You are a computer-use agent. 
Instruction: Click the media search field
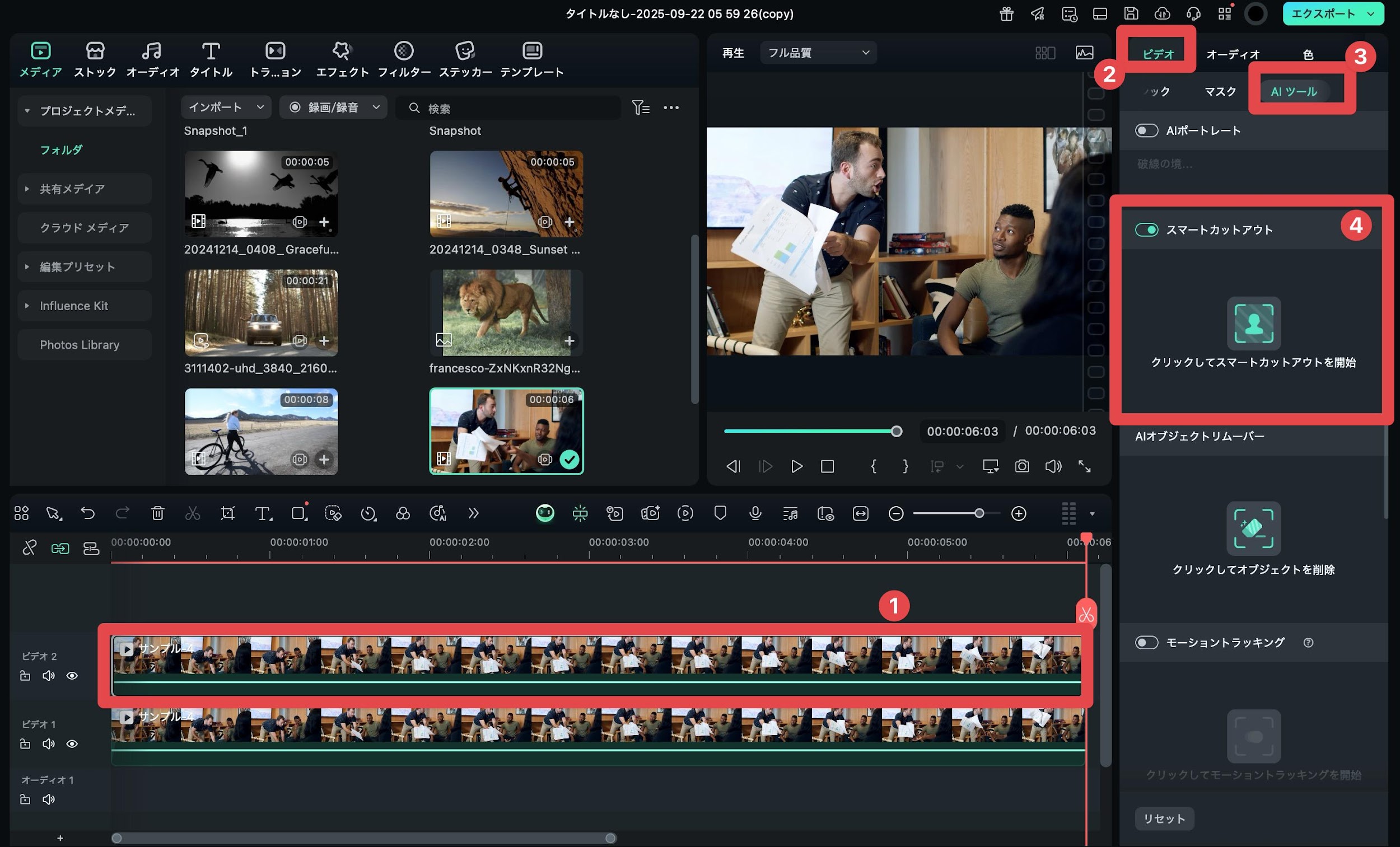click(x=508, y=107)
